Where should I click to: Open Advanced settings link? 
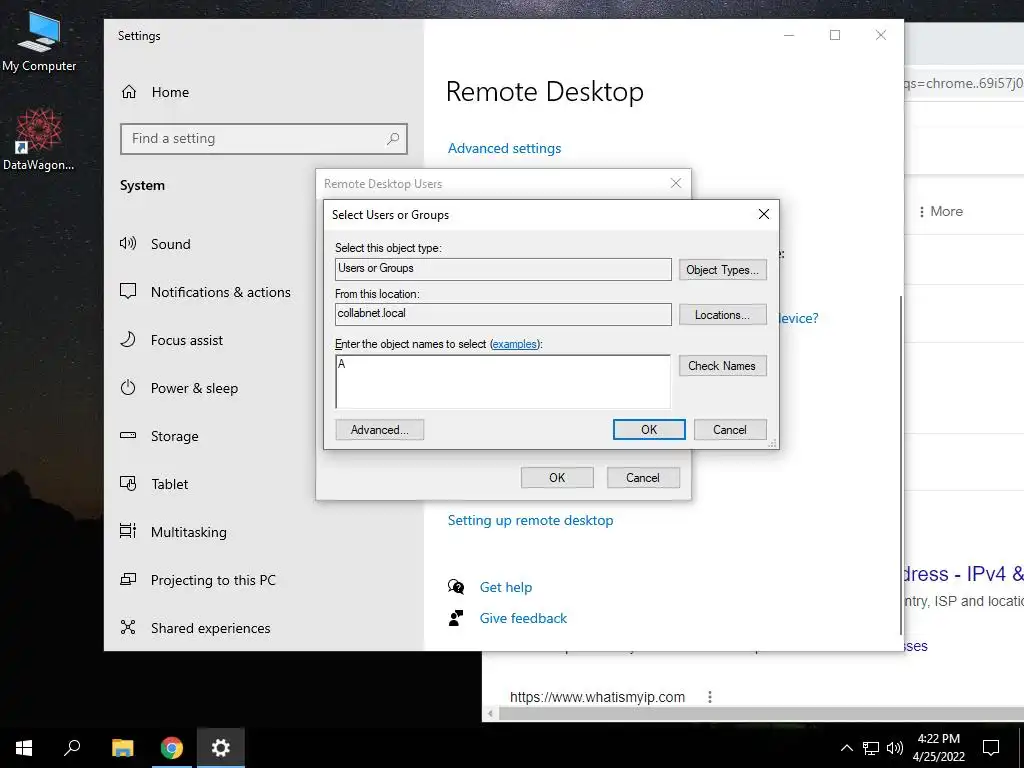click(x=504, y=148)
